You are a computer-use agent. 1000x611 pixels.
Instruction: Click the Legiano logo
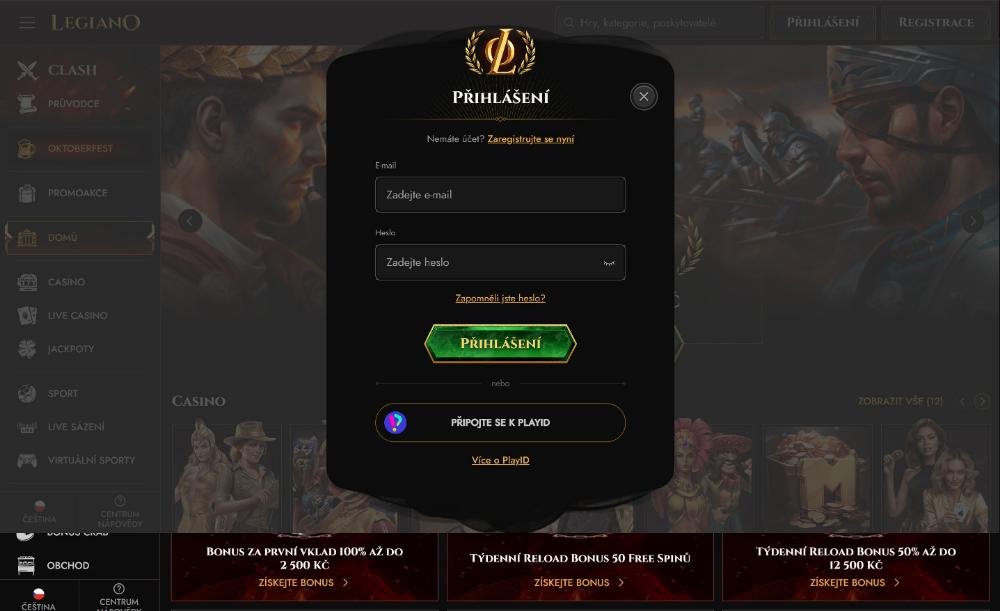click(96, 23)
